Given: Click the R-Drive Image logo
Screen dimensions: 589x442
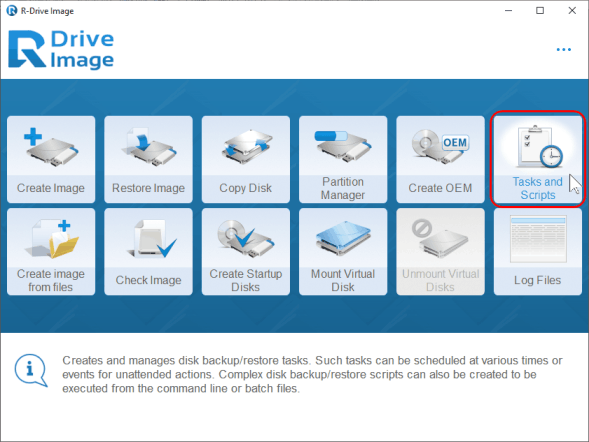Looking at the screenshot, I should [x=61, y=50].
